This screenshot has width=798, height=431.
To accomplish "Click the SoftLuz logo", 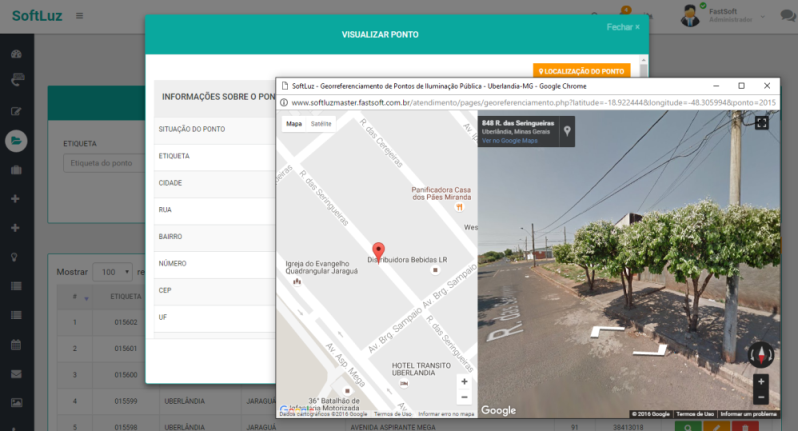I will (37, 16).
